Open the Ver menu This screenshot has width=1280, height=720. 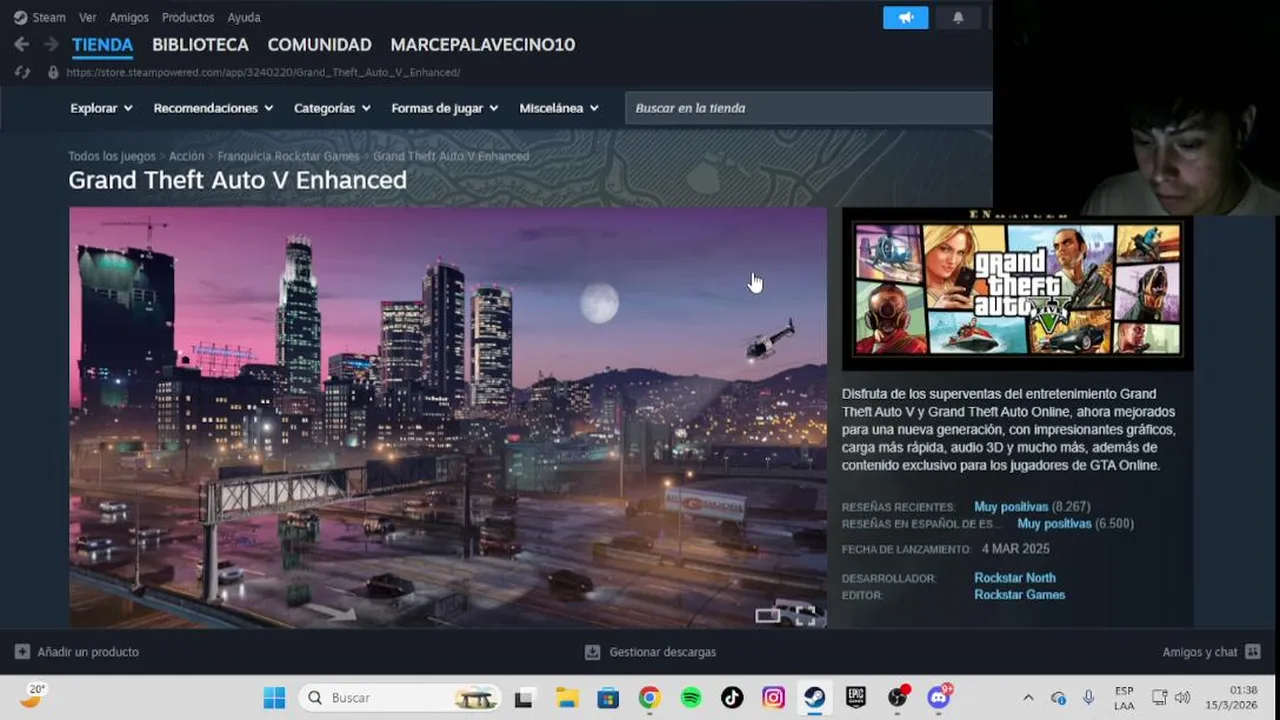pos(88,17)
